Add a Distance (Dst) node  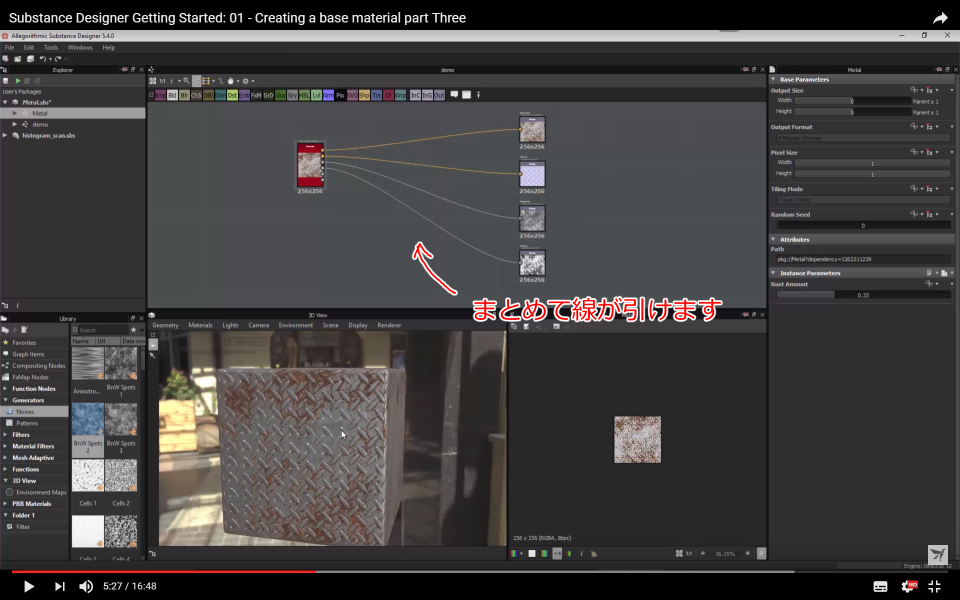232,95
